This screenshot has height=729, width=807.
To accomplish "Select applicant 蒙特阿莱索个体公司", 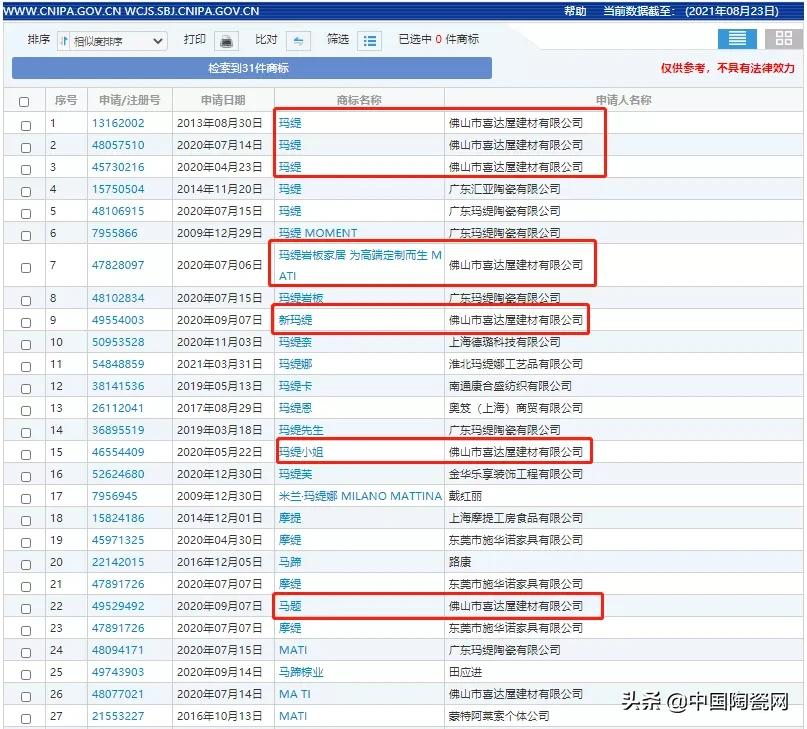I will click(499, 716).
